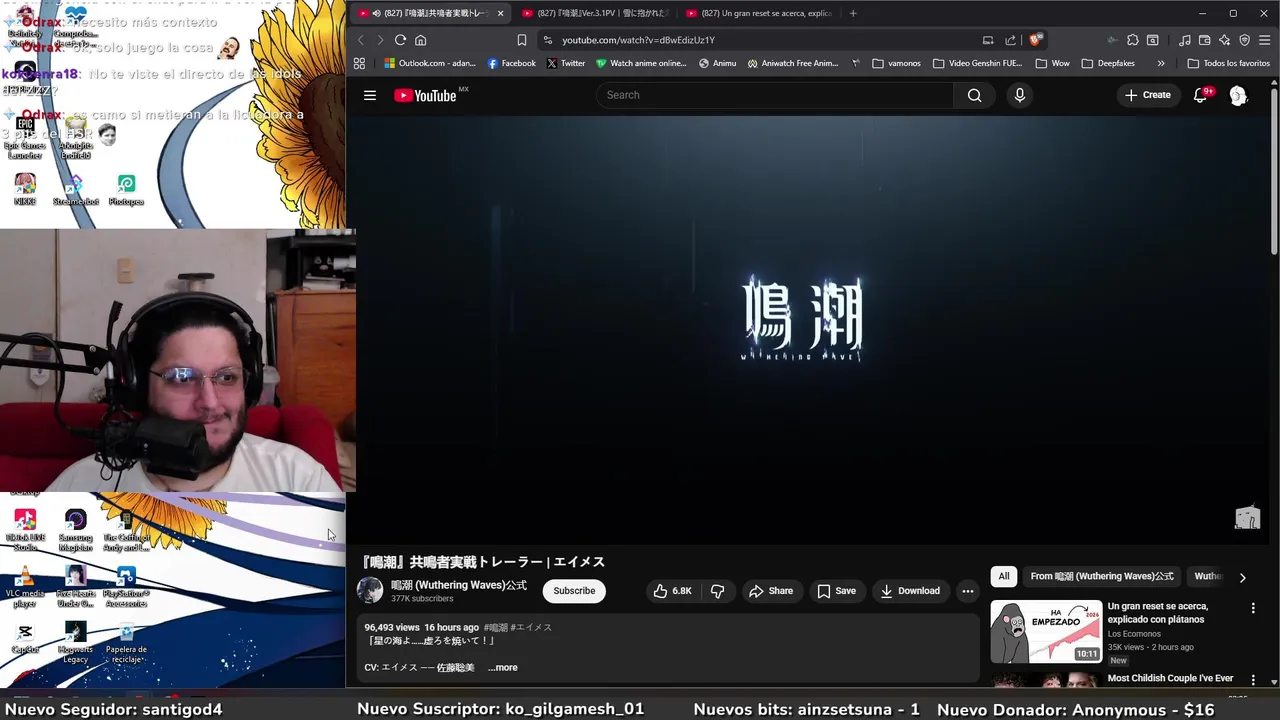Click the Download button

[x=910, y=591]
